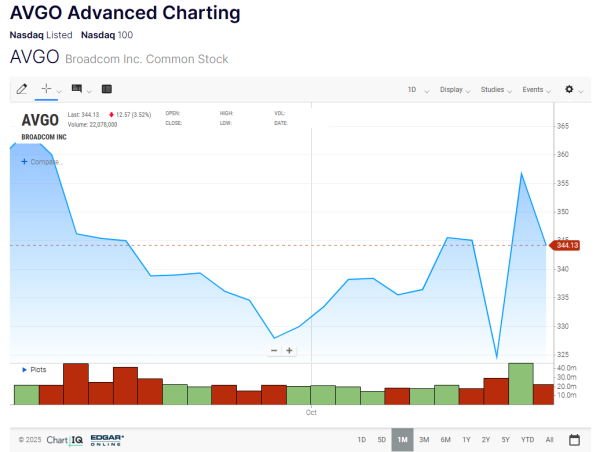Activate the crosshair cursor tool
Viewport: 600px width, 452px height.
[x=46, y=89]
